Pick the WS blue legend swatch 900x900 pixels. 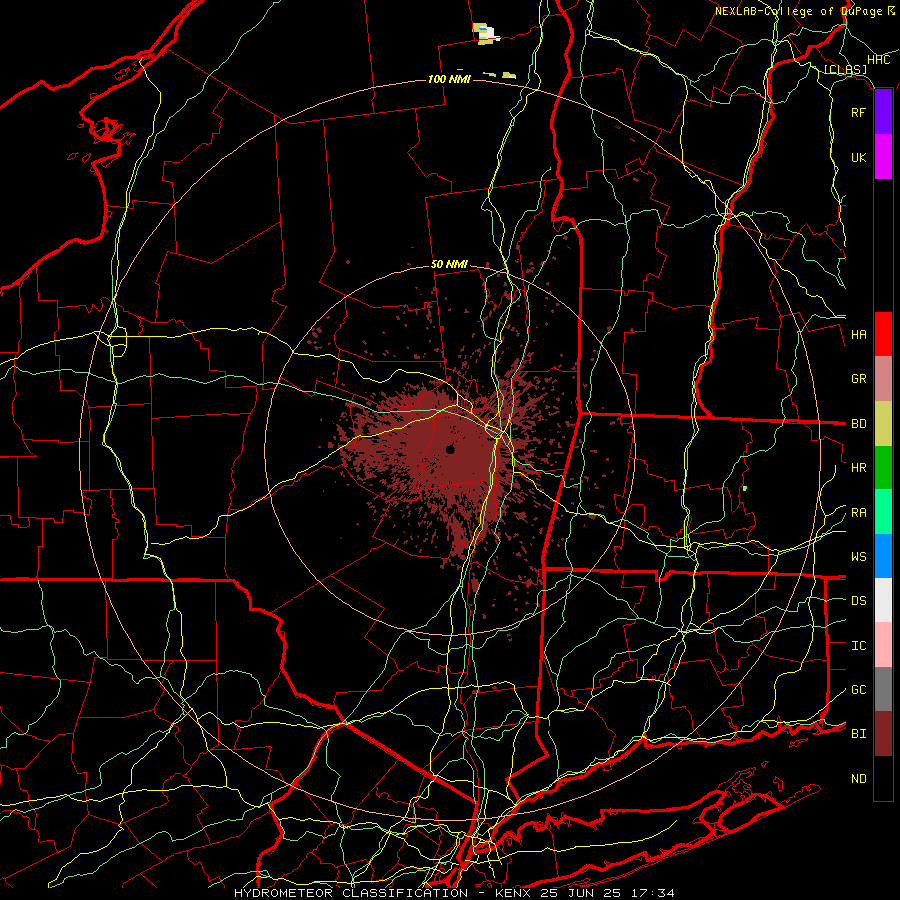pos(883,556)
